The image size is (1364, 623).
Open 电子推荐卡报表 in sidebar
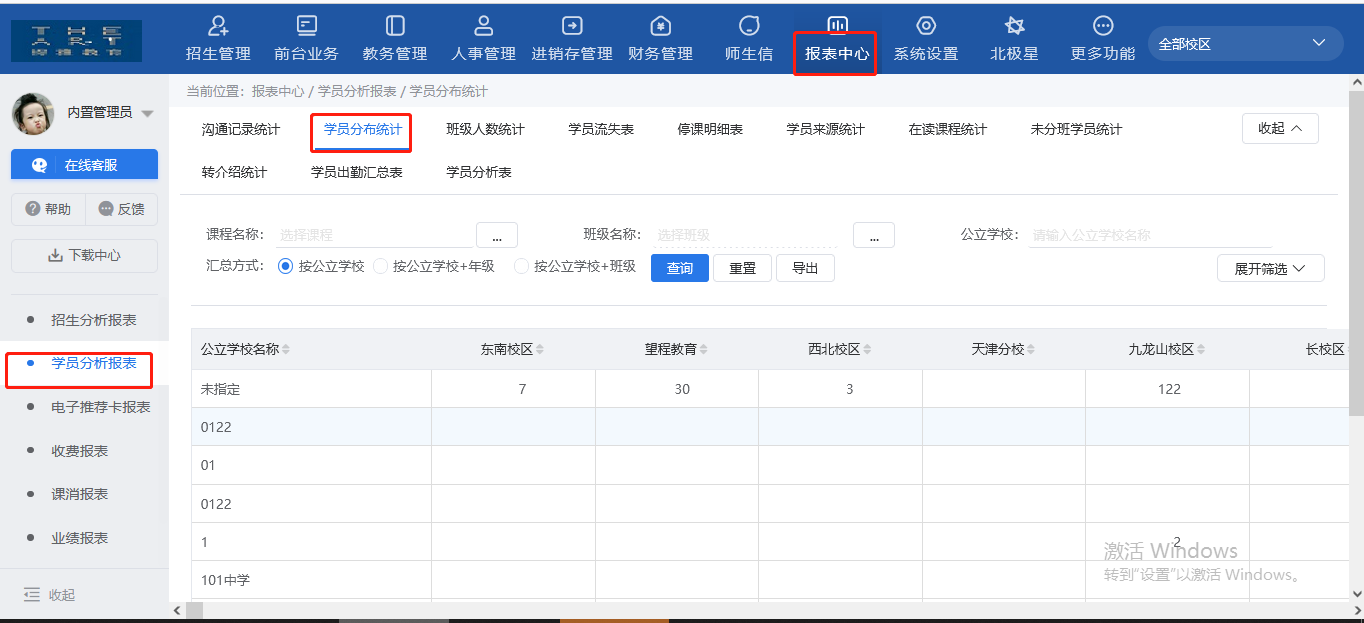coord(101,407)
